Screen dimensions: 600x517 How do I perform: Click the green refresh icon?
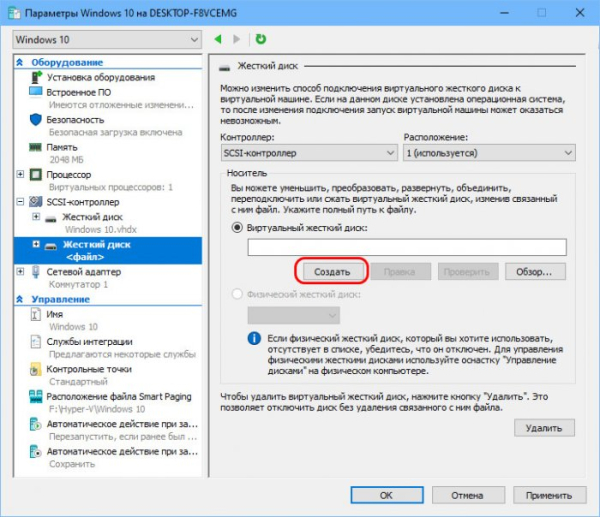point(261,39)
